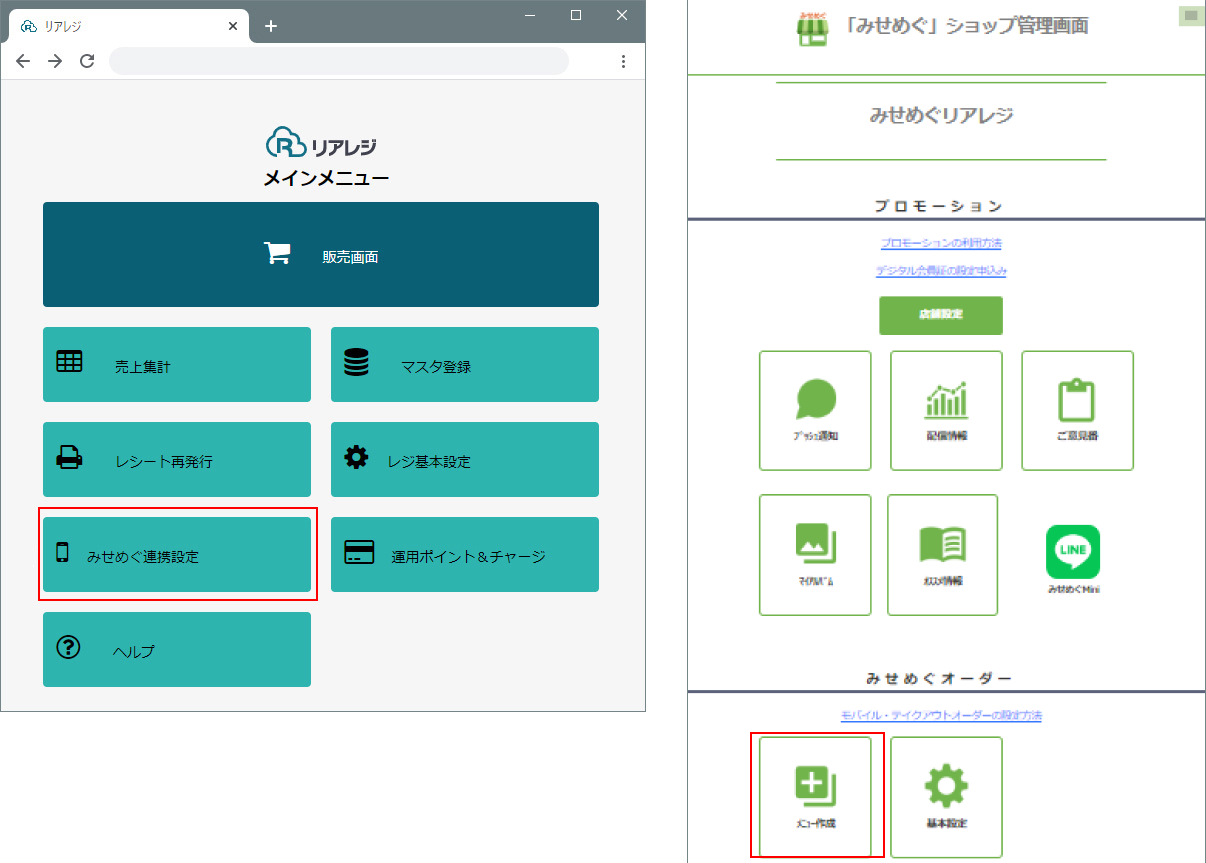Open the browser three-dot menu
This screenshot has width=1206, height=863.
coord(623,61)
